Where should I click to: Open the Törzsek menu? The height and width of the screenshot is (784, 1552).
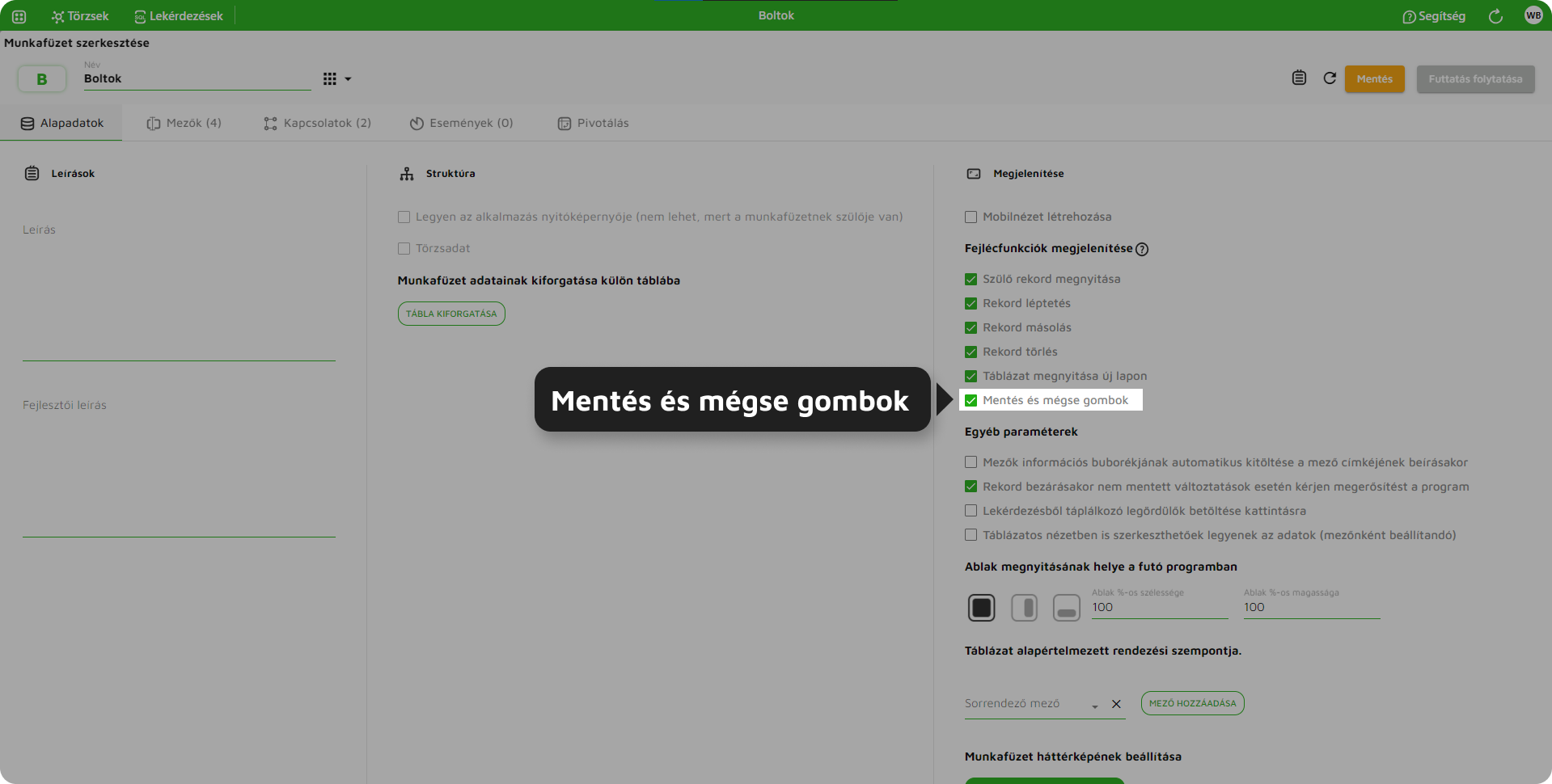tap(80, 16)
